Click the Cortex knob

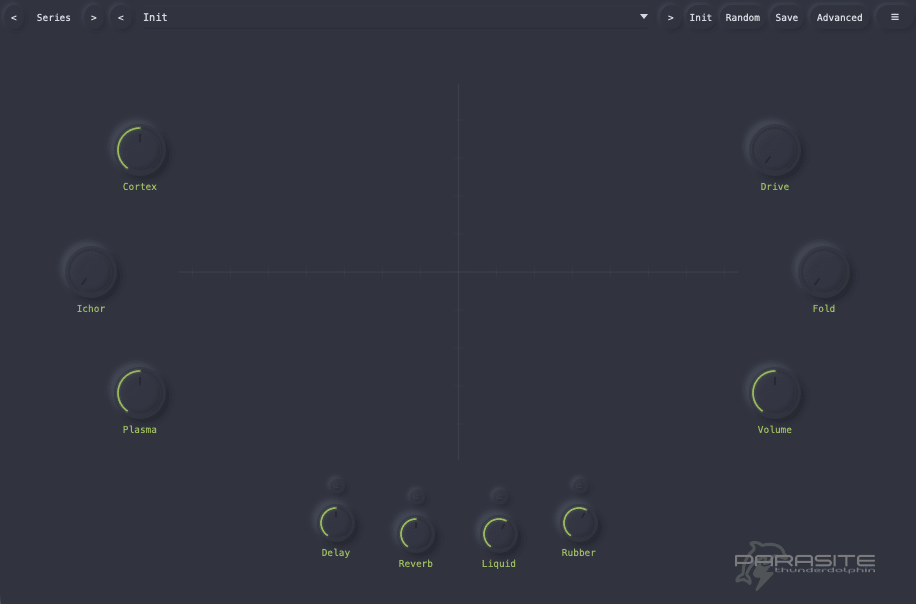[139, 148]
